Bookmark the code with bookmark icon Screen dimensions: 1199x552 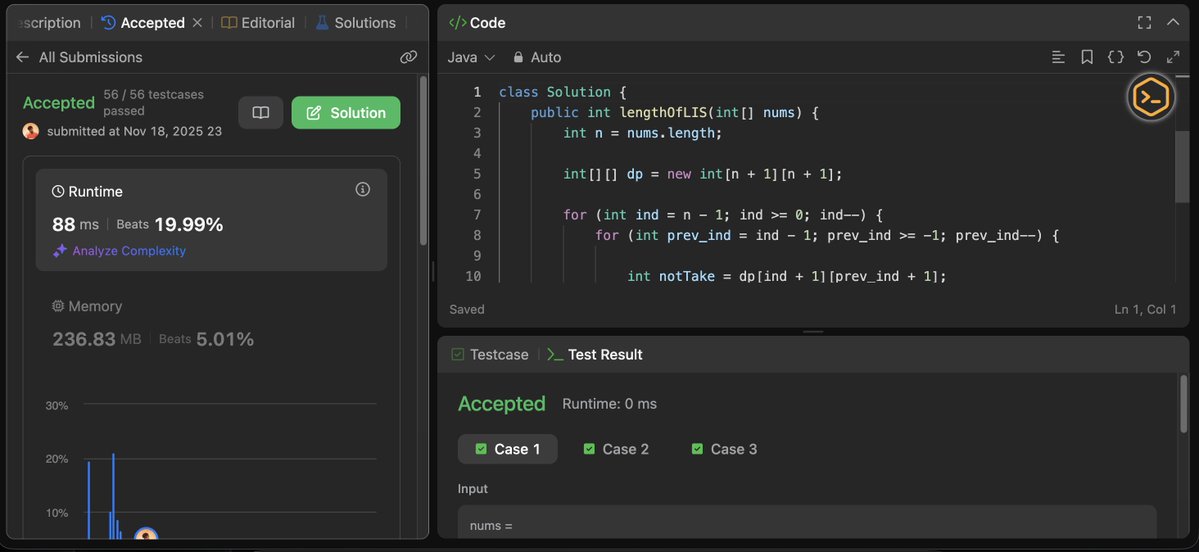point(1087,57)
